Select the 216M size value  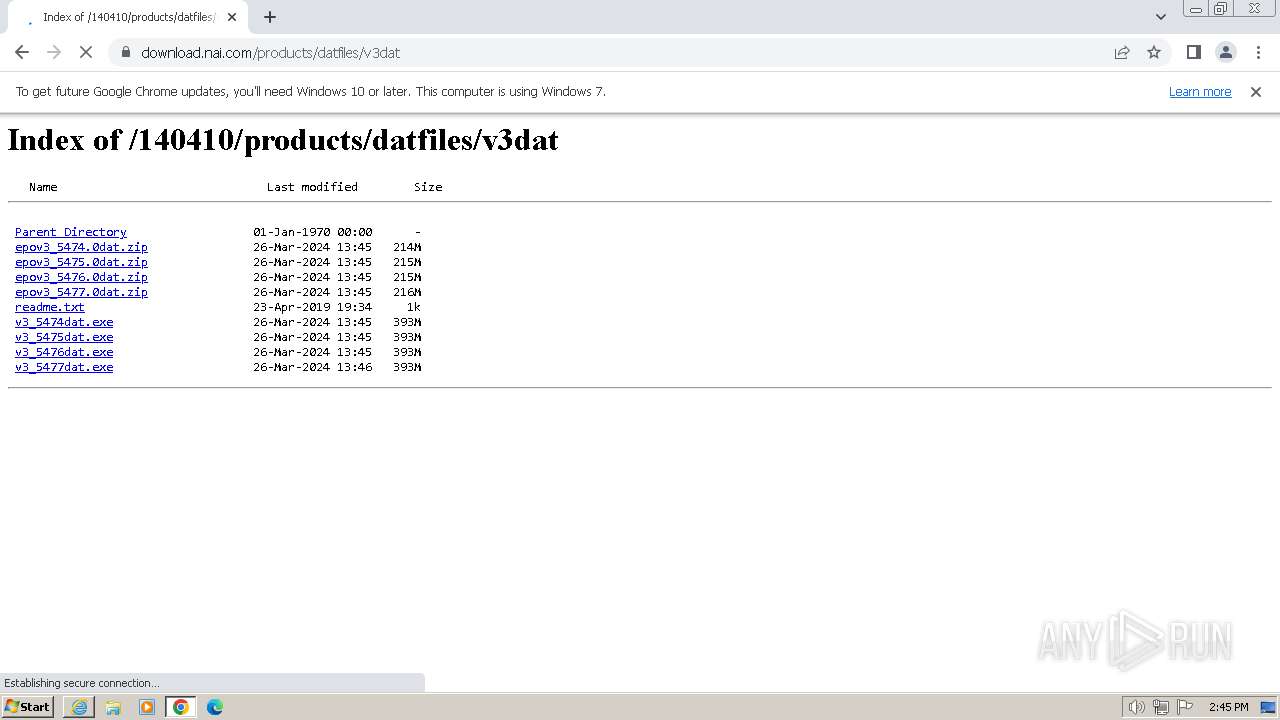pos(407,292)
